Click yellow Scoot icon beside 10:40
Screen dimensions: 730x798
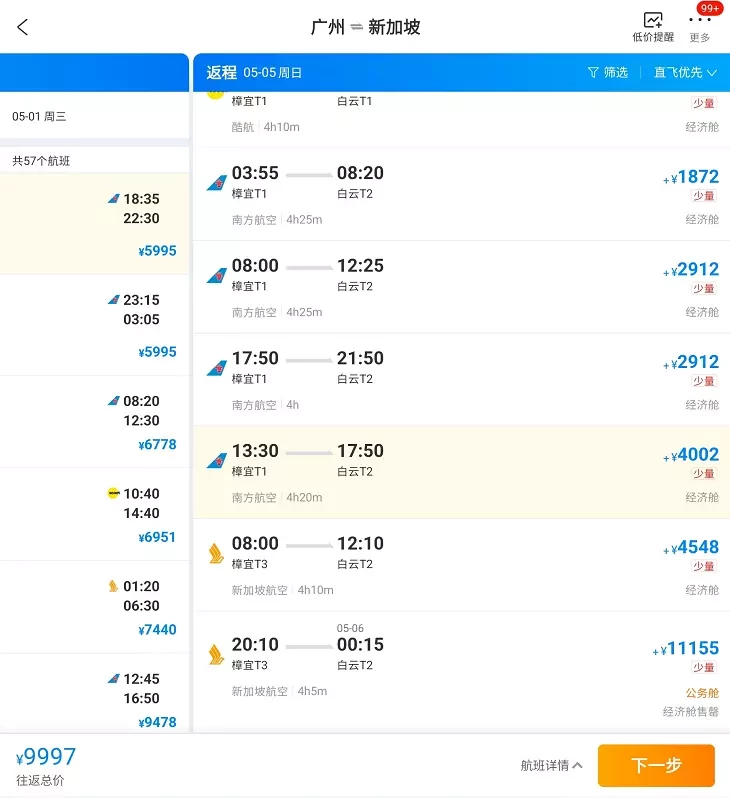pos(114,493)
